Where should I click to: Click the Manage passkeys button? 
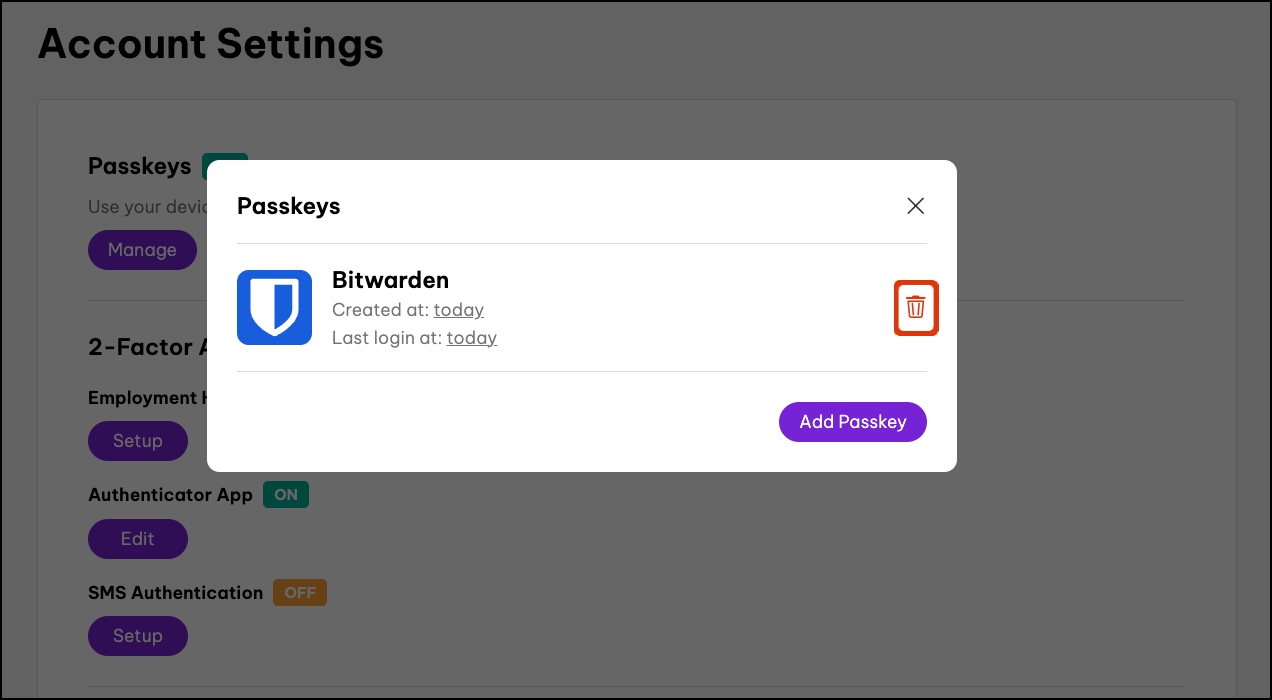click(x=142, y=250)
